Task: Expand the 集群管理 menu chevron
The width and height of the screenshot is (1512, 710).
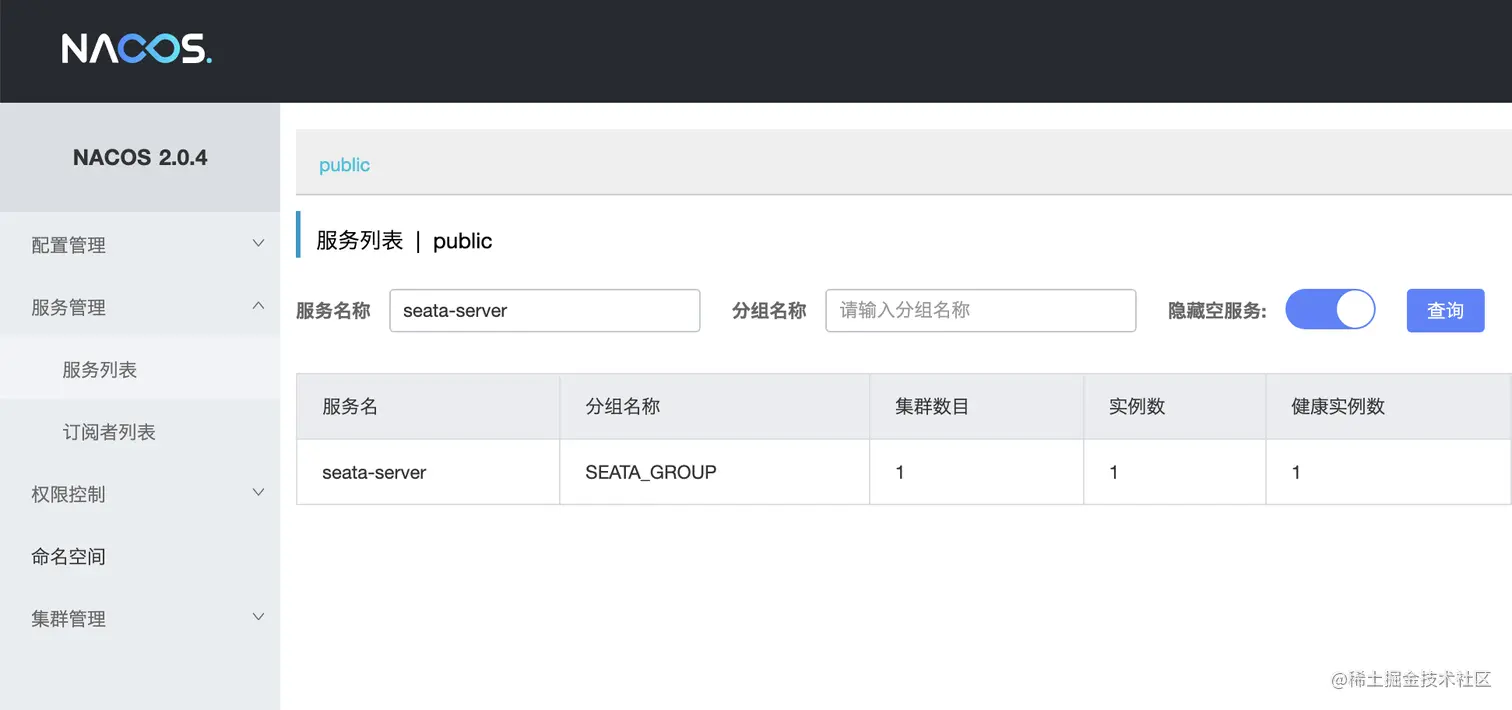Action: [258, 617]
